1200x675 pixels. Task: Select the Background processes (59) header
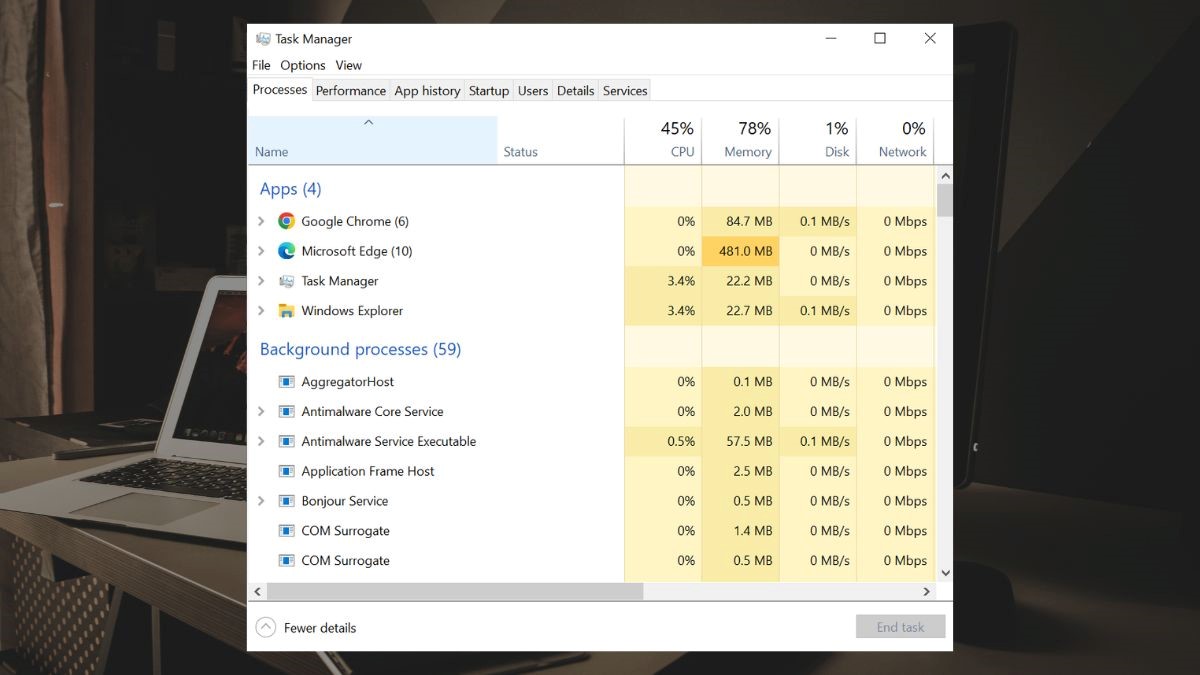coord(360,349)
